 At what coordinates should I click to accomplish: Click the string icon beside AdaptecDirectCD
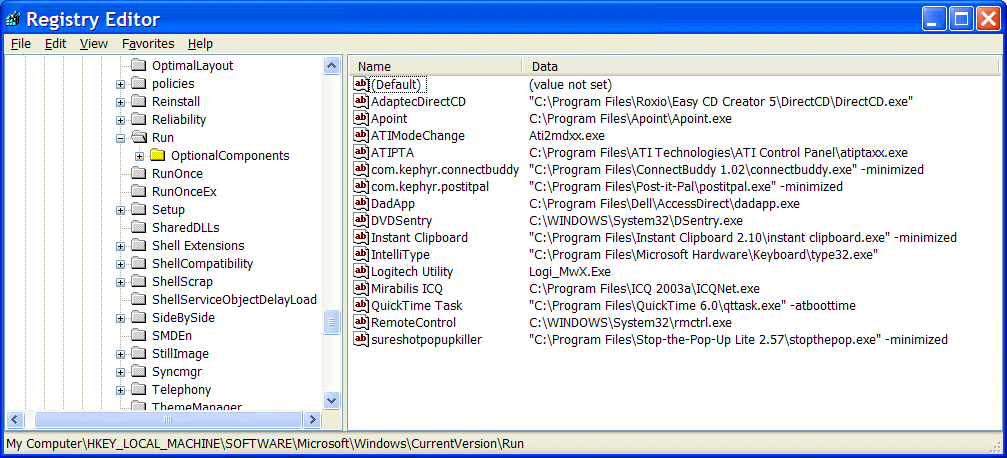point(361,101)
